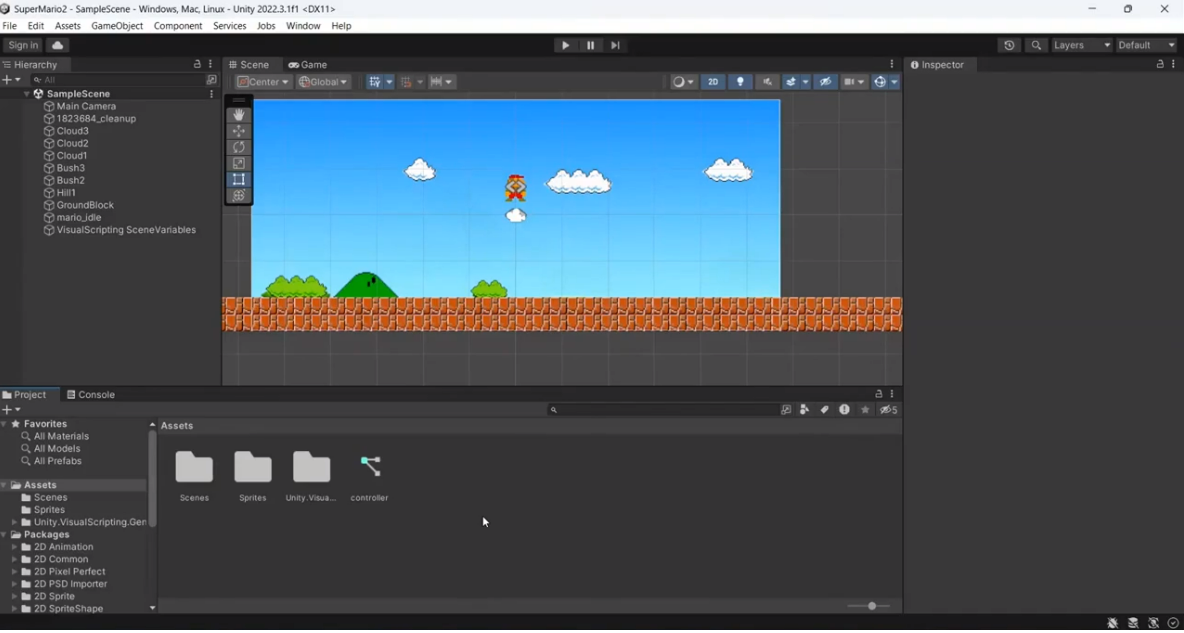Toggle scene audio mute
Image resolution: width=1184 pixels, height=633 pixels.
click(x=767, y=82)
